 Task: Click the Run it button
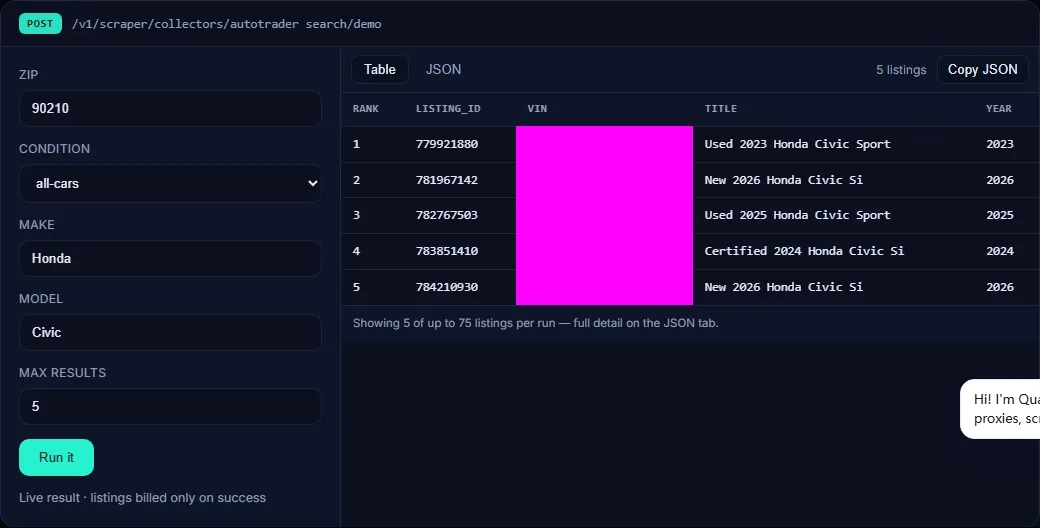pos(56,457)
